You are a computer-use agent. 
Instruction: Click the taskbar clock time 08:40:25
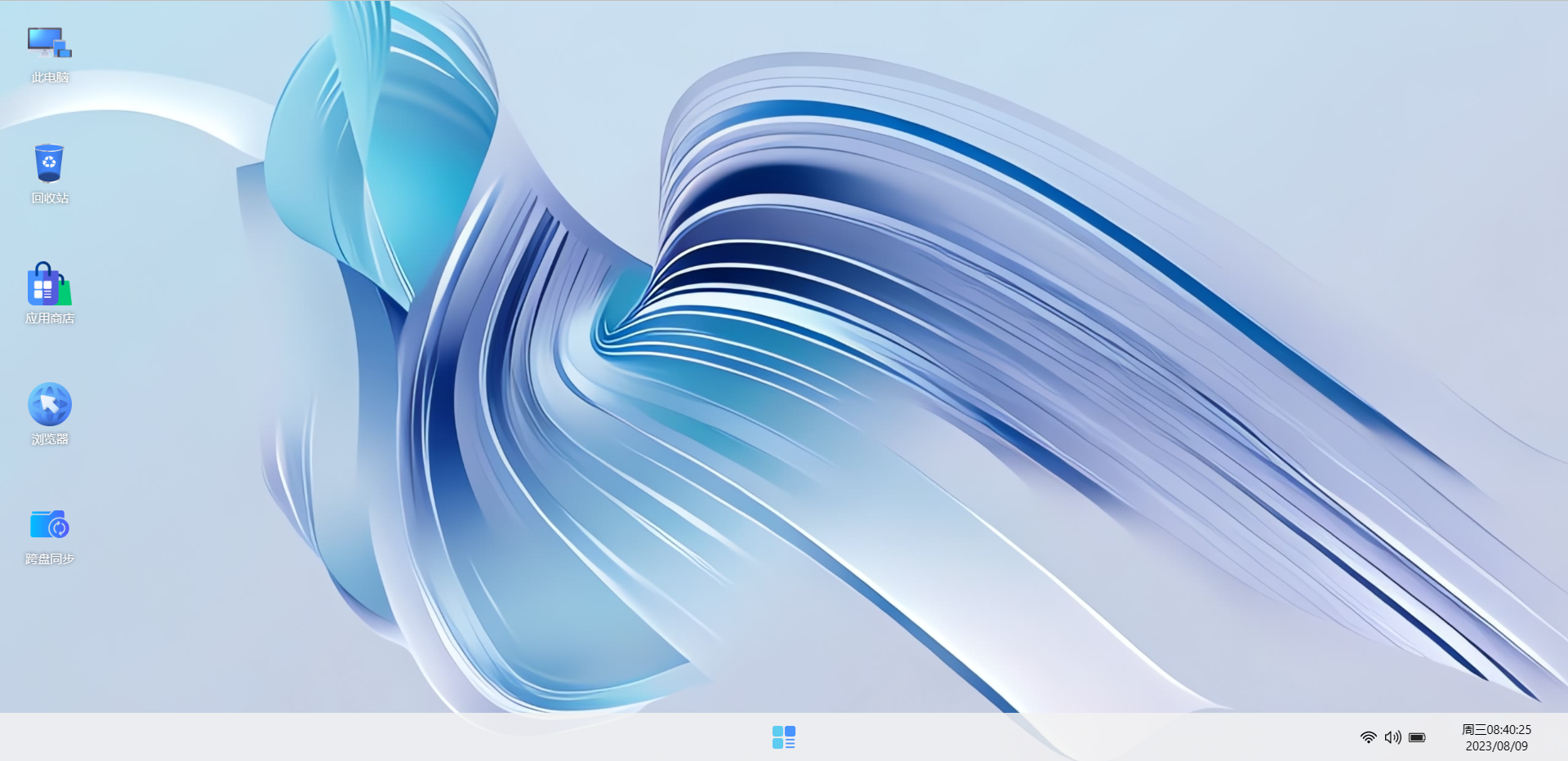[1508, 730]
